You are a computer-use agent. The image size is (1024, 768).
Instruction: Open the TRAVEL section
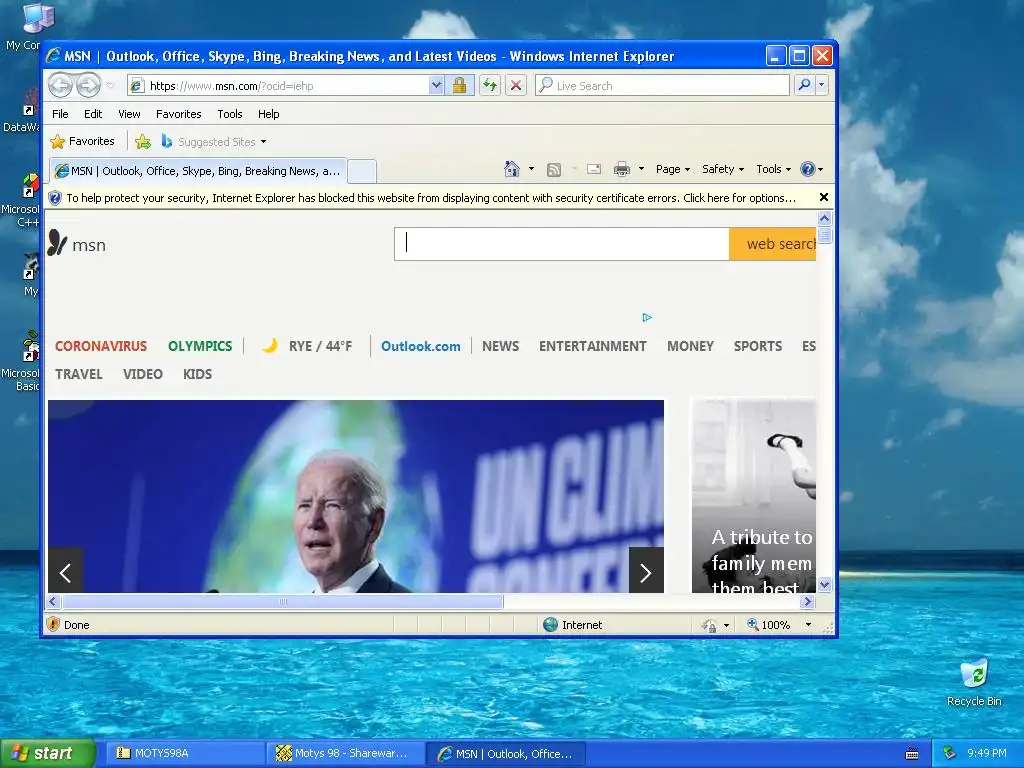pyautogui.click(x=78, y=374)
